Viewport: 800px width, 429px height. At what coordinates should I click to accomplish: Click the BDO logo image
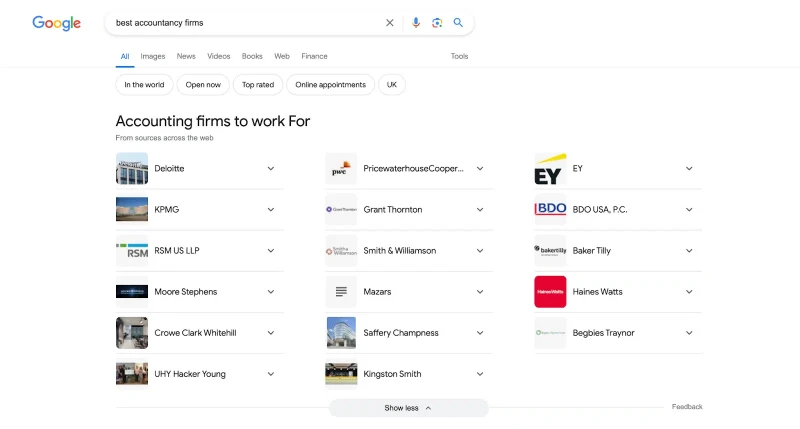(x=550, y=210)
